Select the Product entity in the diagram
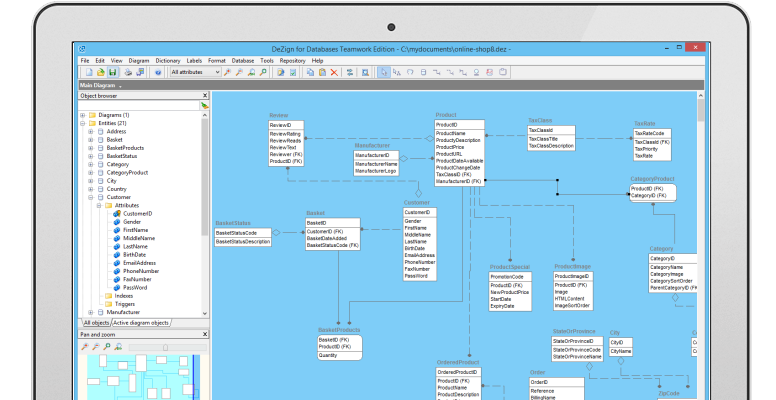The height and width of the screenshot is (400, 776). (459, 152)
